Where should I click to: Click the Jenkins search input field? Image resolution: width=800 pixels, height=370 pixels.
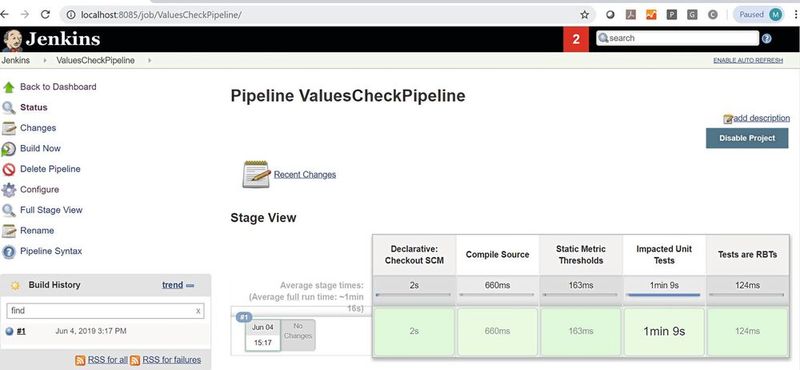[678, 38]
